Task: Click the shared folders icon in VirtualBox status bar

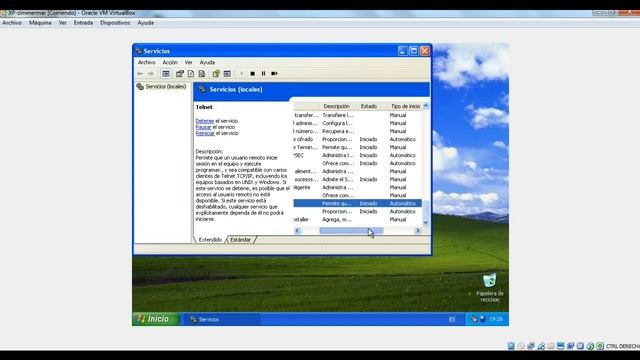Action: pyautogui.click(x=551, y=346)
